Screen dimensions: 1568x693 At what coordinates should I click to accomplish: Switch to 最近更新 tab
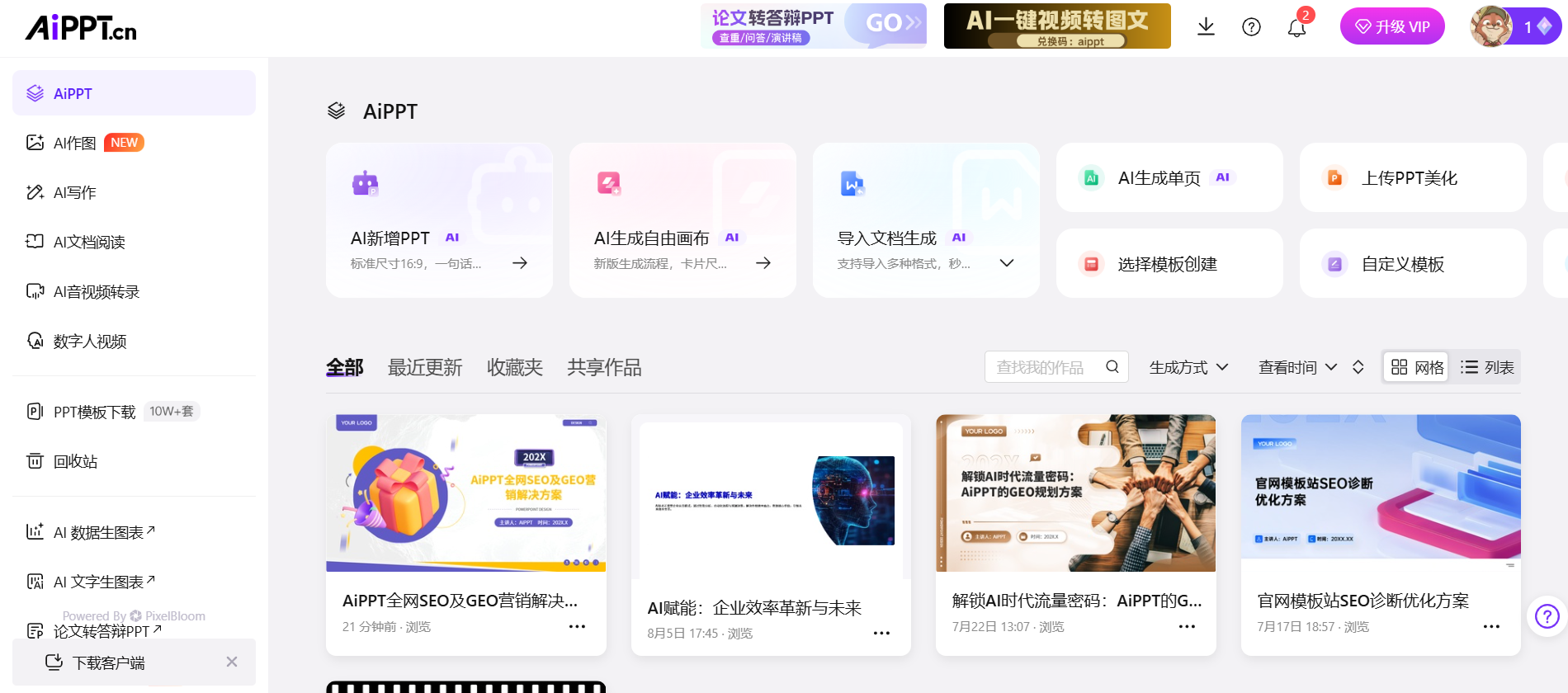click(425, 367)
